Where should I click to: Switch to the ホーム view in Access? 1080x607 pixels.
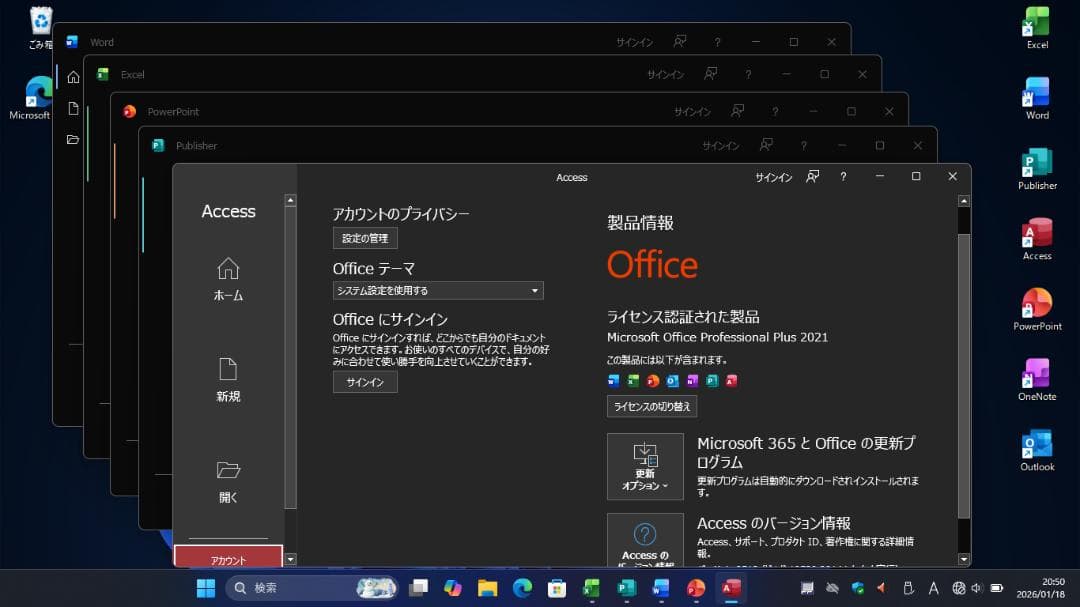229,278
